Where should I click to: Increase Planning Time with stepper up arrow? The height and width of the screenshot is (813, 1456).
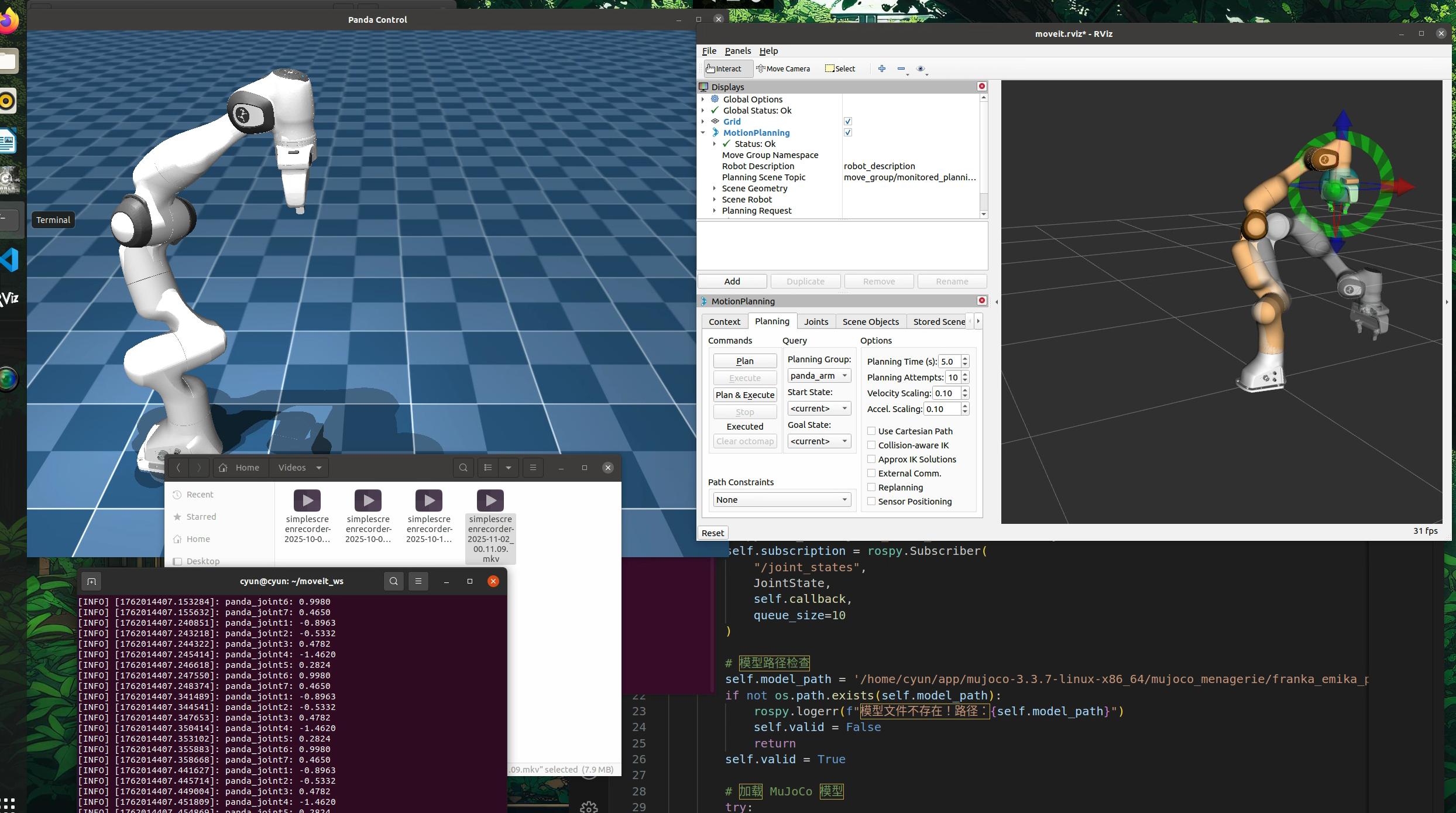pyautogui.click(x=965, y=358)
